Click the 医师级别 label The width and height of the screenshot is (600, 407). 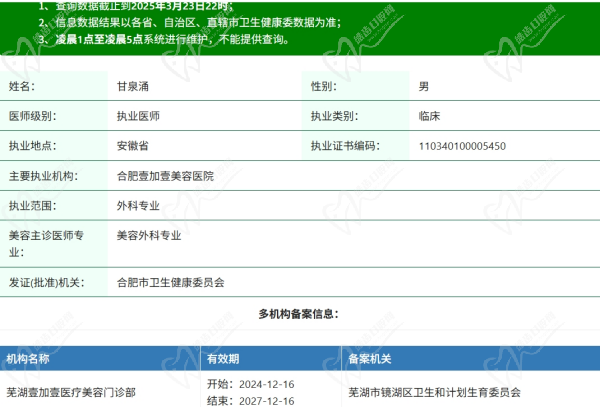pos(33,116)
